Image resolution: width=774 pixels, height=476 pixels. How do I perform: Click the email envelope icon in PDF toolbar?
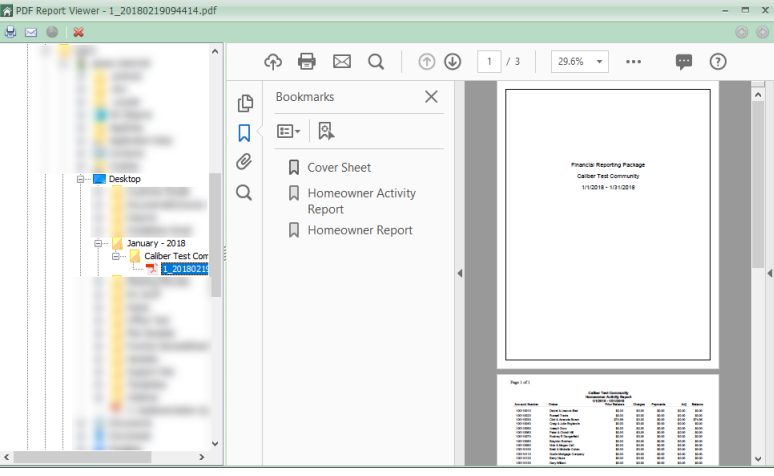pos(342,62)
